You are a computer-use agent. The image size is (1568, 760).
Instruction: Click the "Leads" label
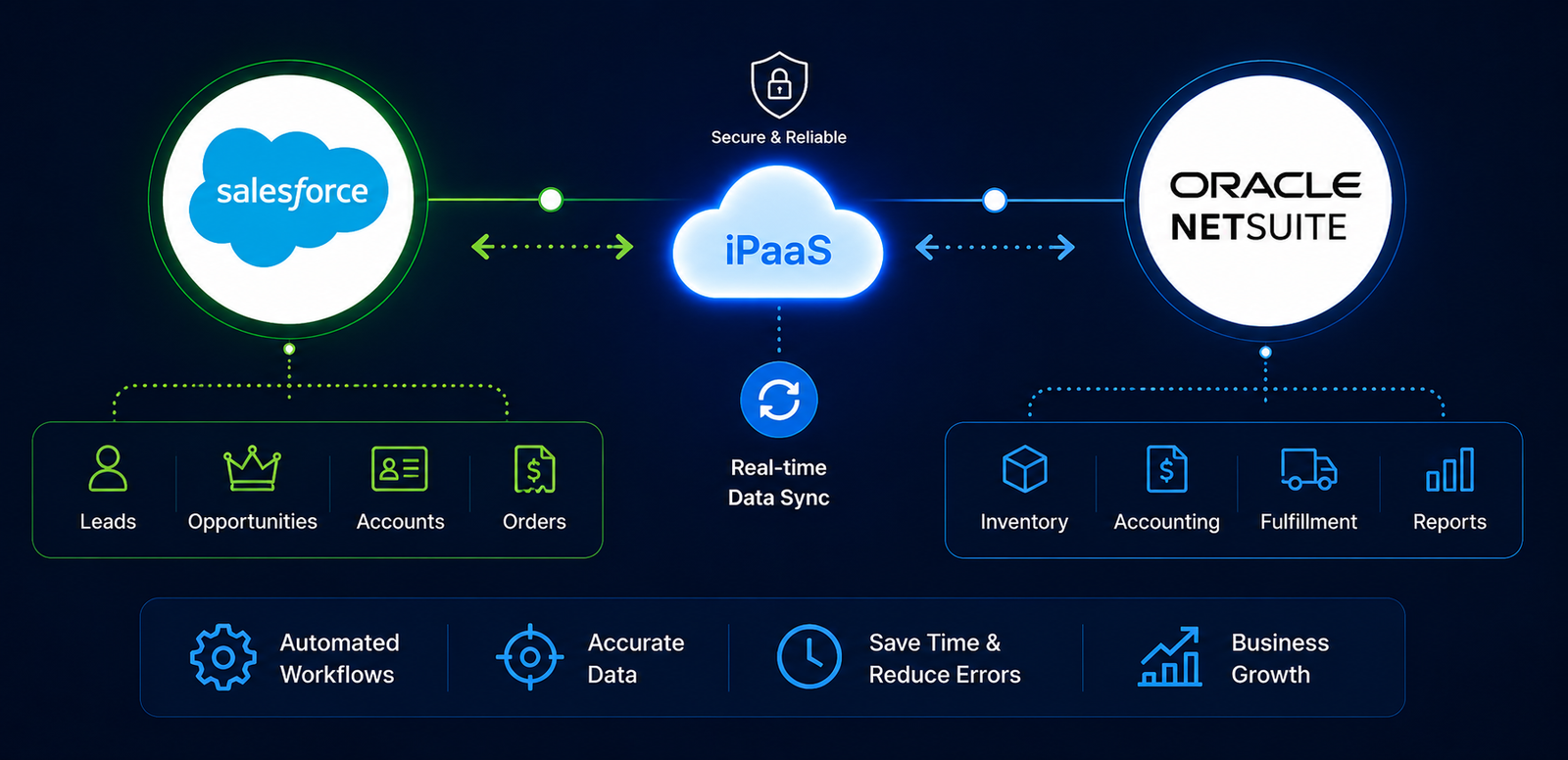(108, 522)
